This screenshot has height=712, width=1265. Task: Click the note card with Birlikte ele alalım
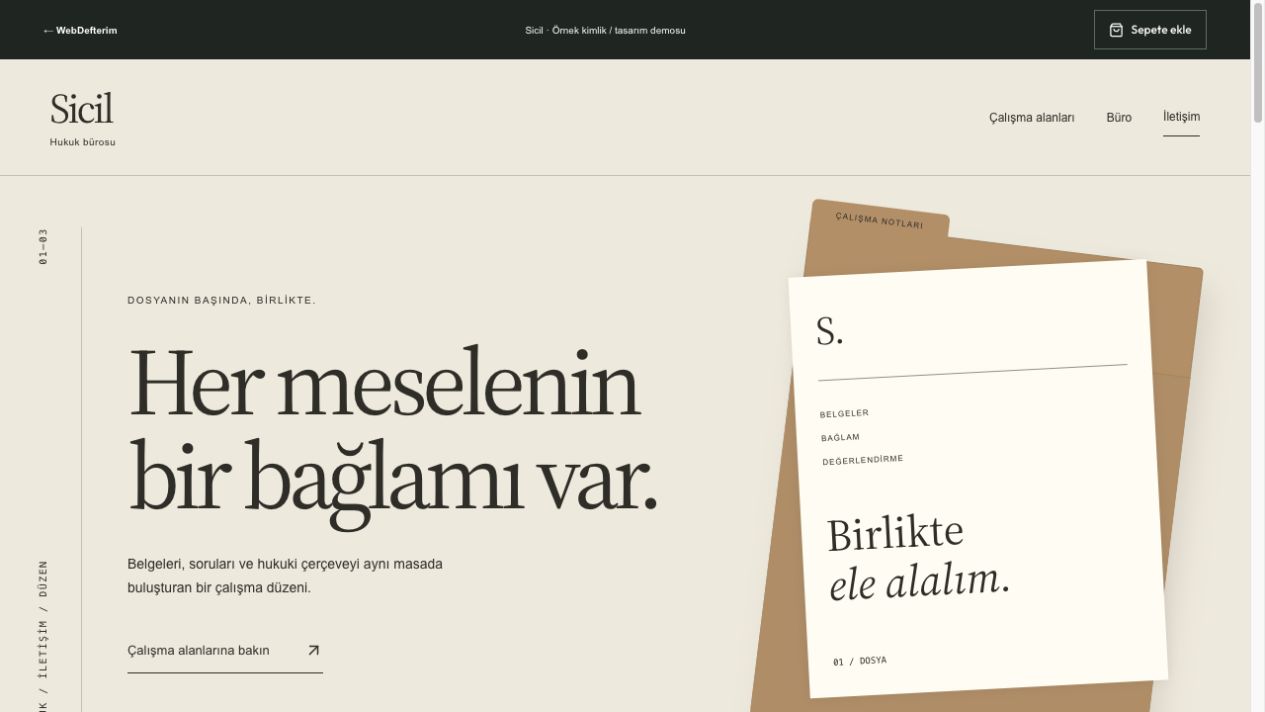(x=978, y=478)
